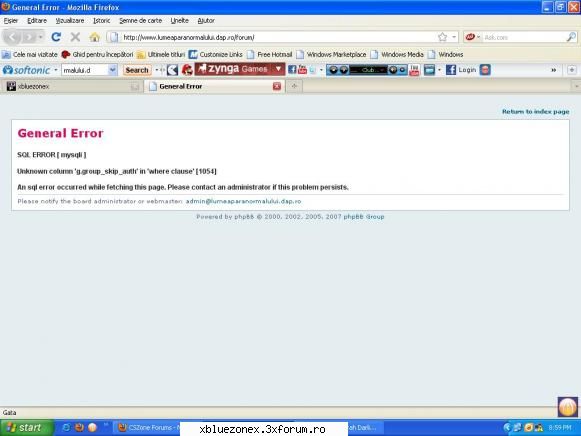Click the back navigation arrow

(x=12, y=37)
